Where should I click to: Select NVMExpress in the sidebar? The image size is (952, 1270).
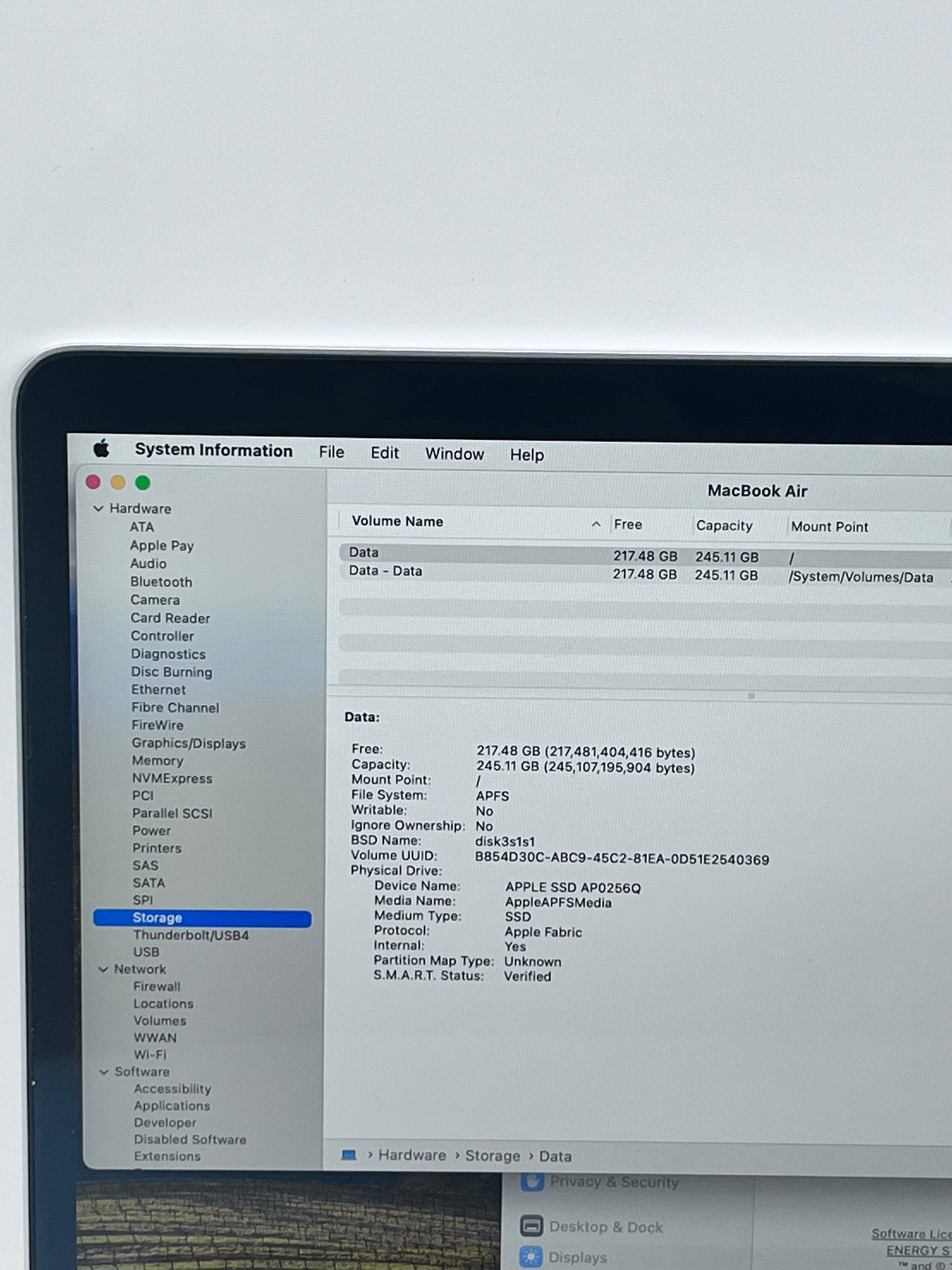click(172, 778)
